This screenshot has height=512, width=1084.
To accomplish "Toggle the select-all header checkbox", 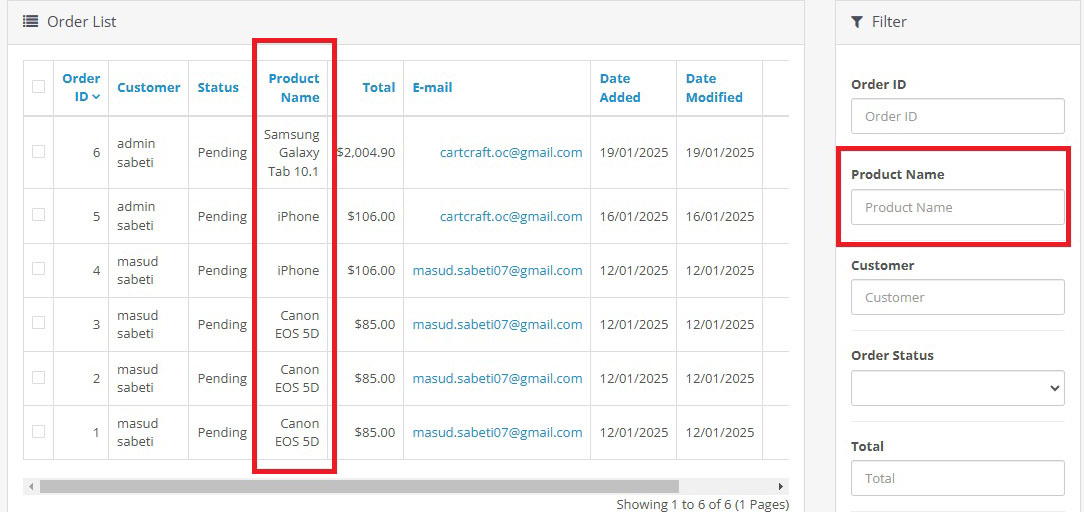I will pos(39,87).
